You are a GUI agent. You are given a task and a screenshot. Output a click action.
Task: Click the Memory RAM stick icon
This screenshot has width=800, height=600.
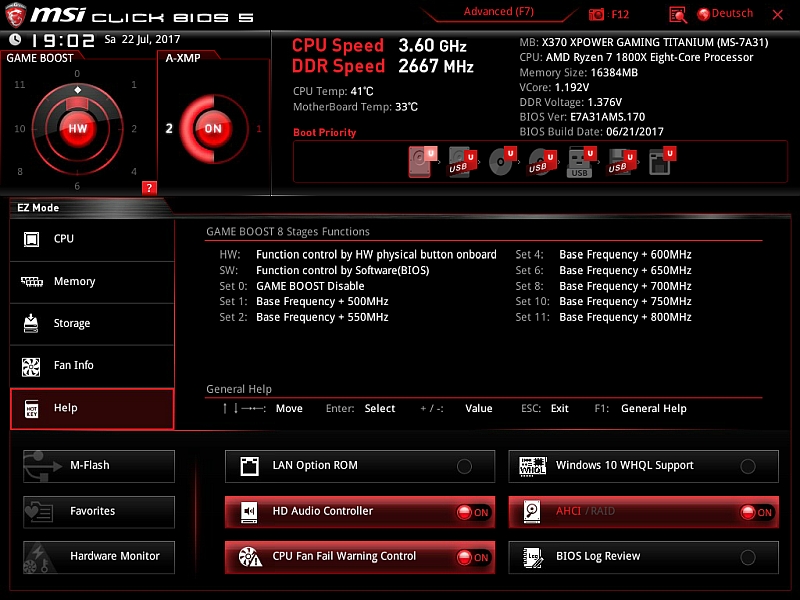coord(32,282)
